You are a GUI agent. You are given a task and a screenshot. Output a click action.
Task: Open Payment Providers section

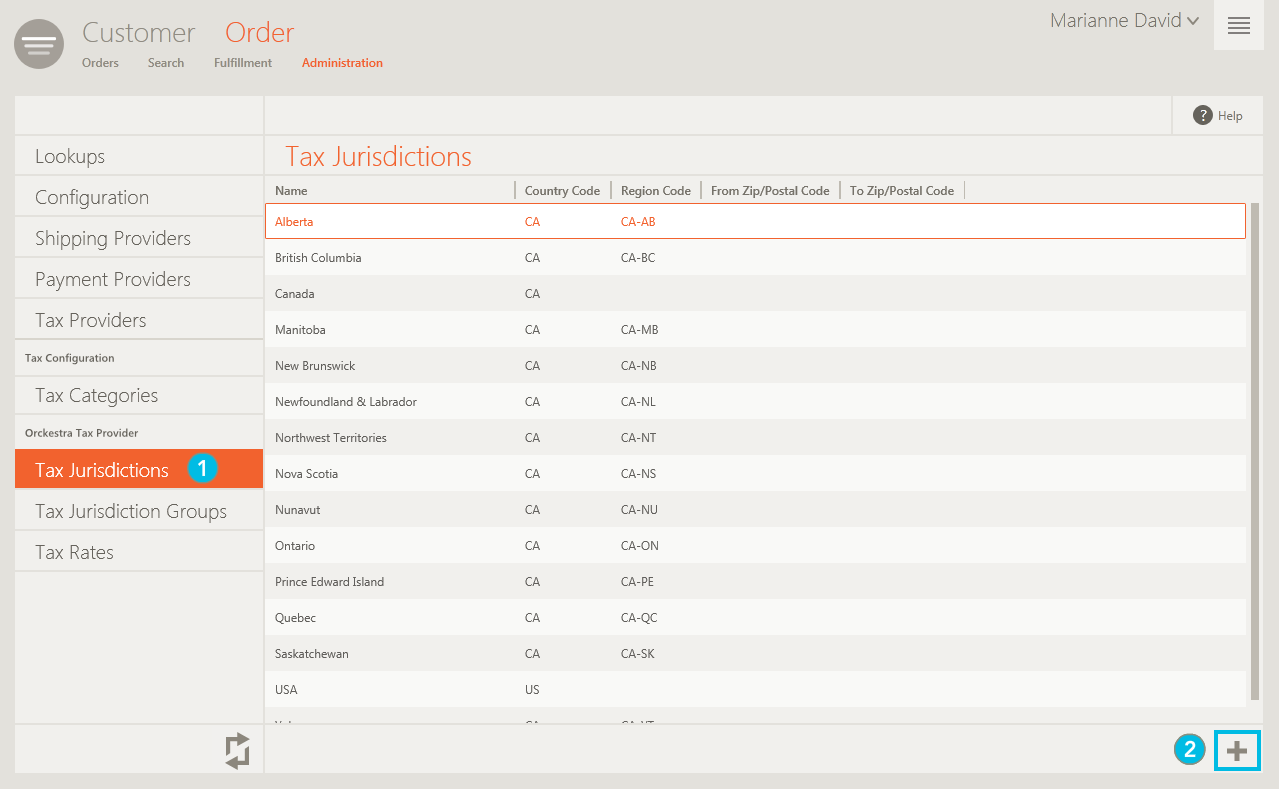click(113, 280)
